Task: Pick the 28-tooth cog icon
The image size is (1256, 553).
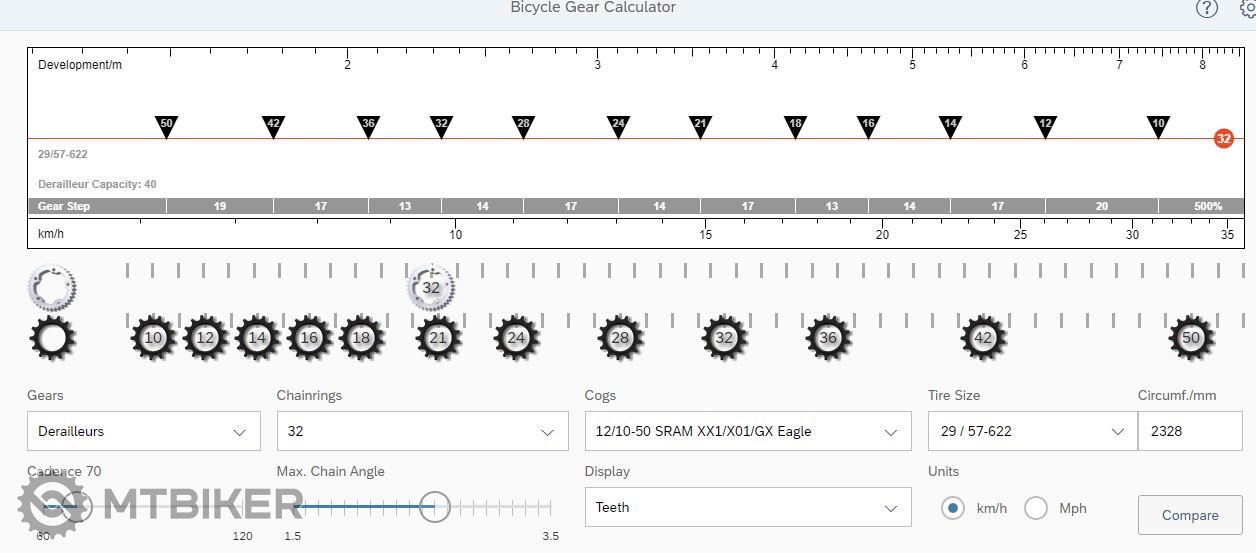Action: coord(620,338)
